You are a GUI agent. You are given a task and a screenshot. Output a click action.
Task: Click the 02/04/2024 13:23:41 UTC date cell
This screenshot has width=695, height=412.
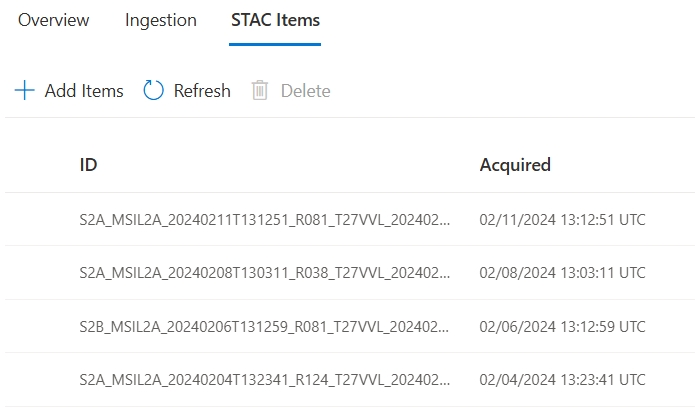[x=562, y=380]
